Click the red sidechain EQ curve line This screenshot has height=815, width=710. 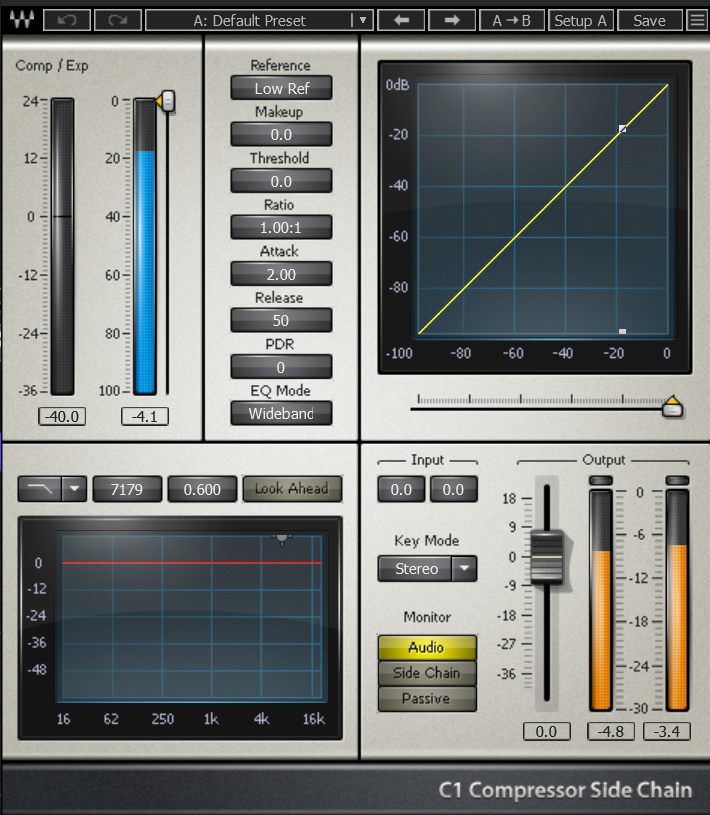(192, 562)
